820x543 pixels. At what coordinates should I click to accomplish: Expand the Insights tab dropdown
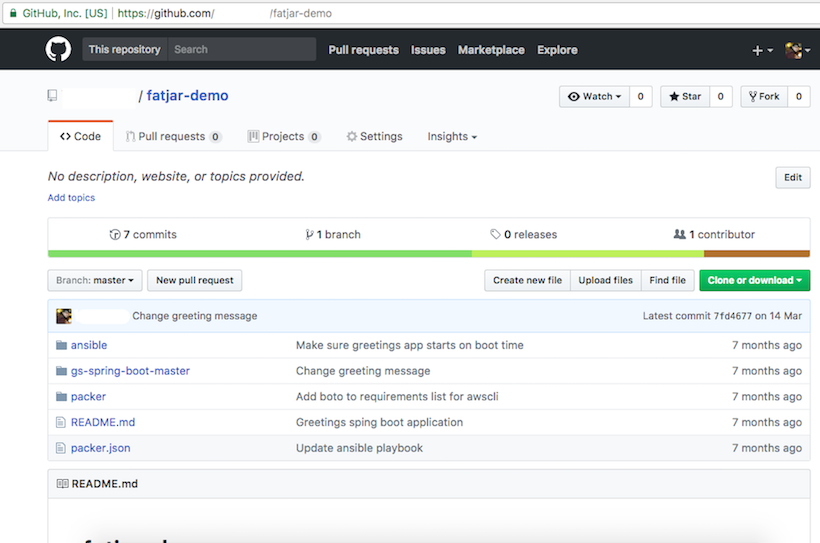[452, 137]
